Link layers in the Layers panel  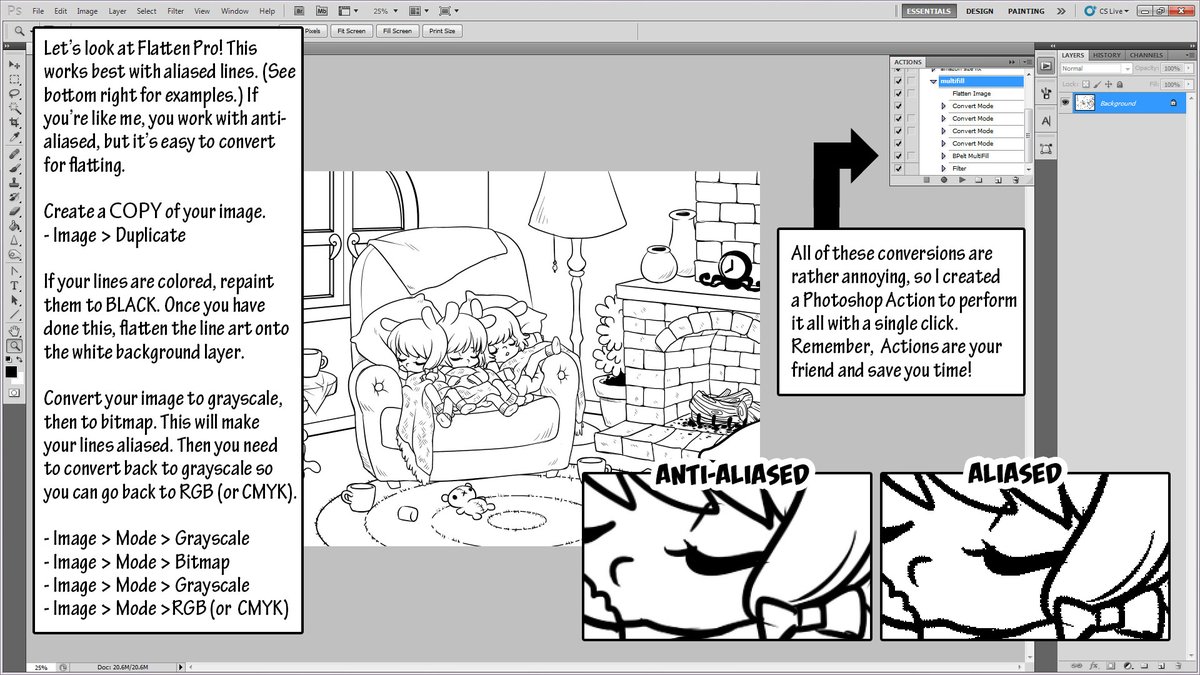tap(1076, 666)
